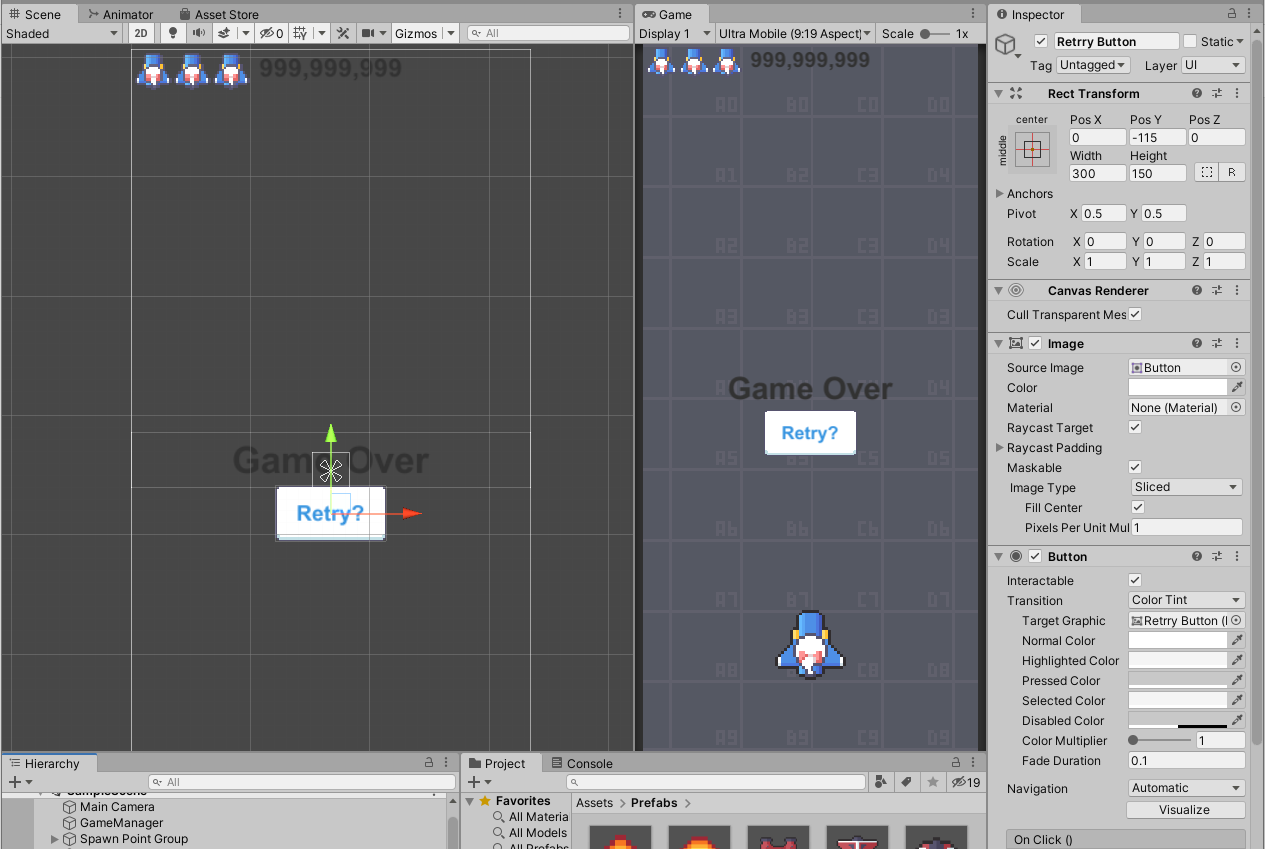
Task: Open the Static flags dropdown arrow
Action: tap(1240, 41)
